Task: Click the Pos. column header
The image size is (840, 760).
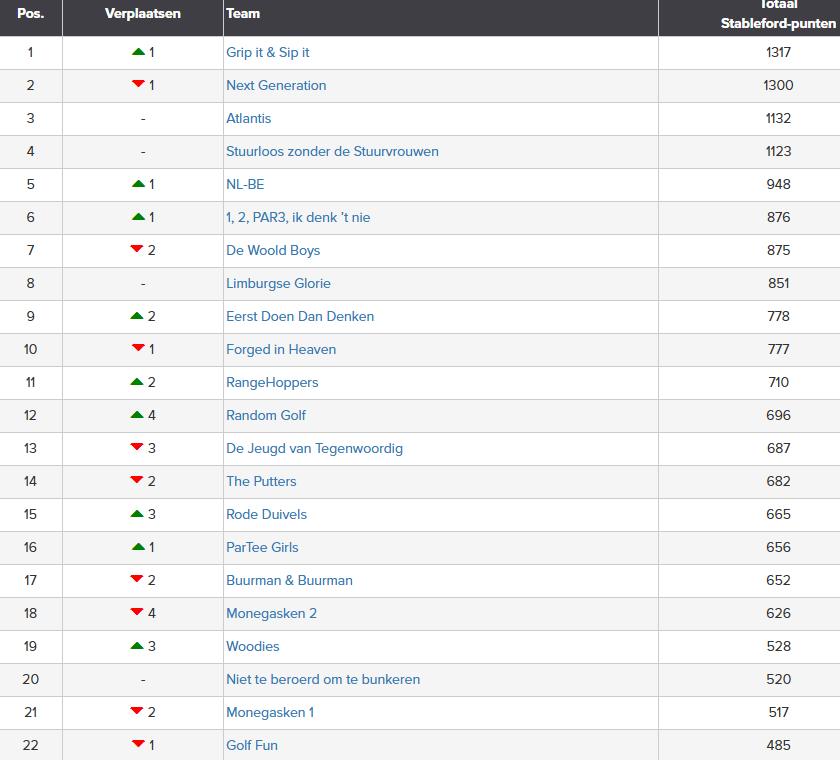Action: click(31, 14)
